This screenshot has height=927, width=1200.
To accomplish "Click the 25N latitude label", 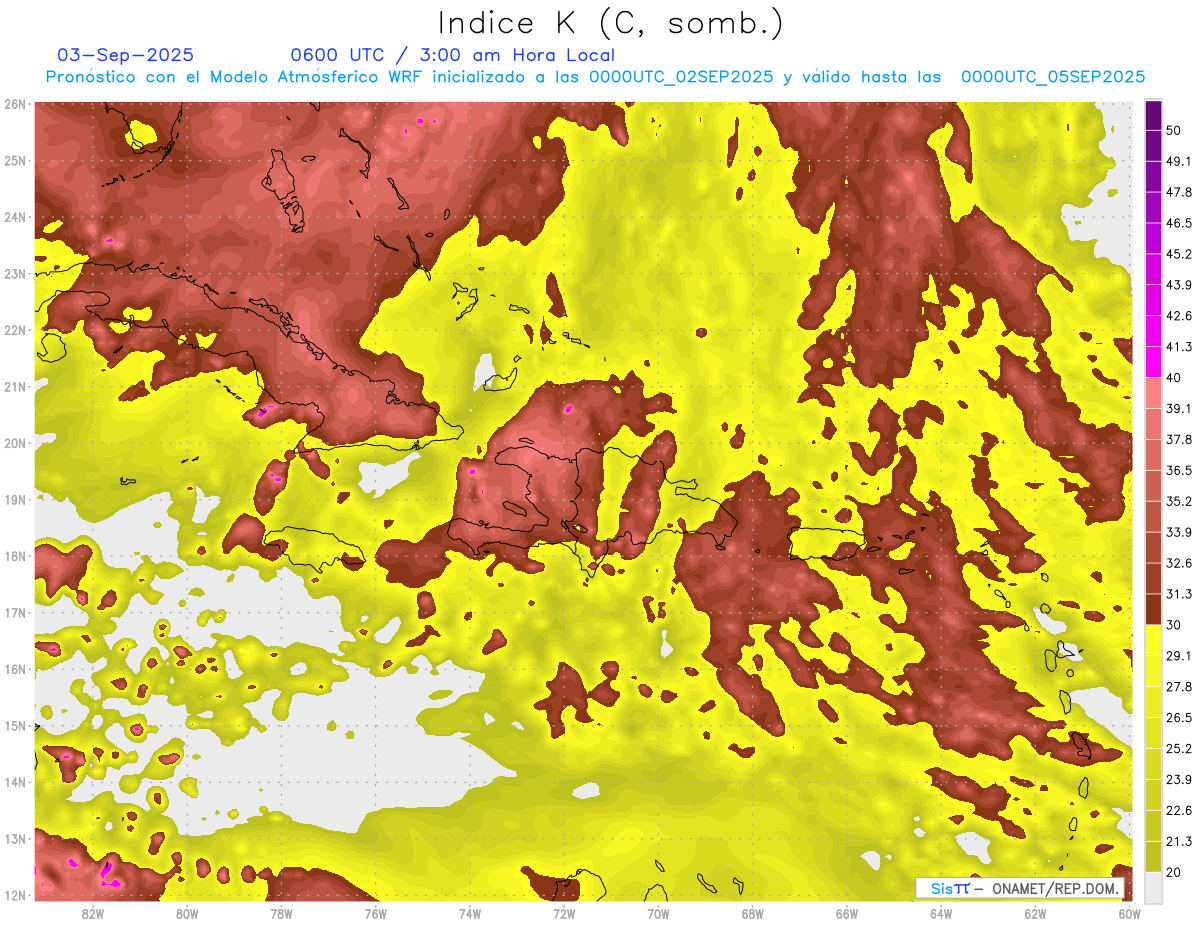I will tap(14, 160).
